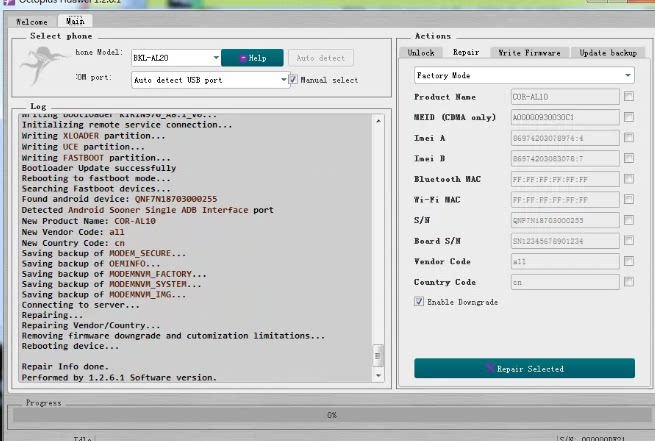Click the Idle status bar text
This screenshot has width=655, height=441.
(82, 438)
